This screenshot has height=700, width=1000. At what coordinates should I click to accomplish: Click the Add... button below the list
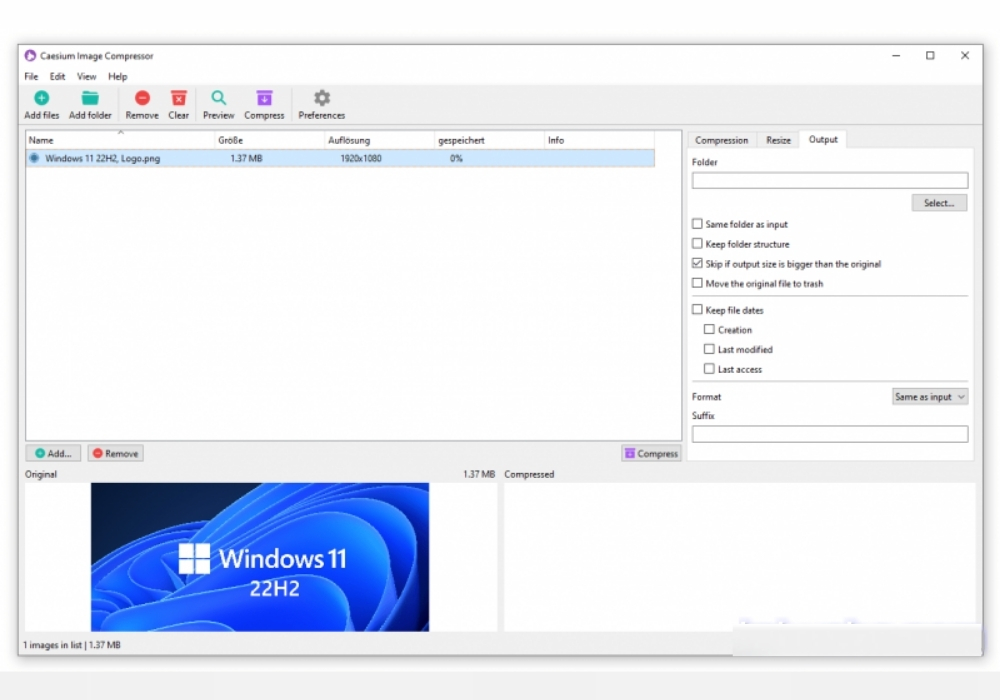coord(53,453)
